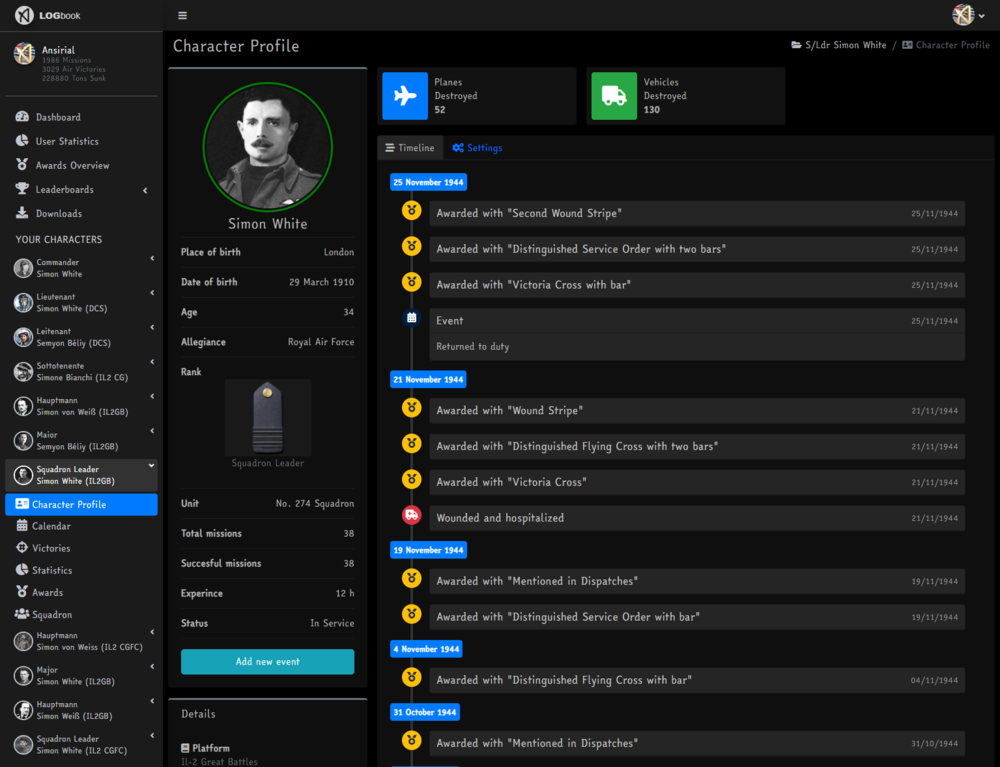Open S/Ldr Simon White breadcrumb link

(x=839, y=45)
